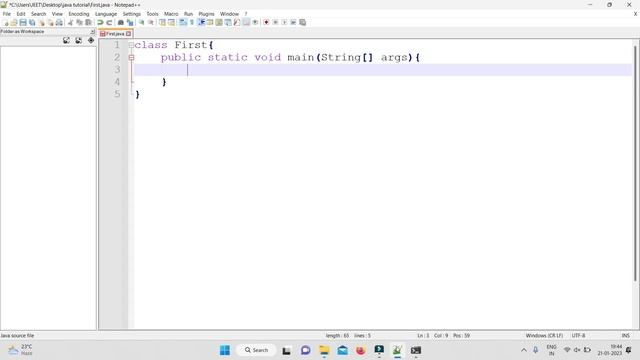Screen dimensions: 640x360
Task: Click the line "class First{" in editor
Action: tap(174, 45)
